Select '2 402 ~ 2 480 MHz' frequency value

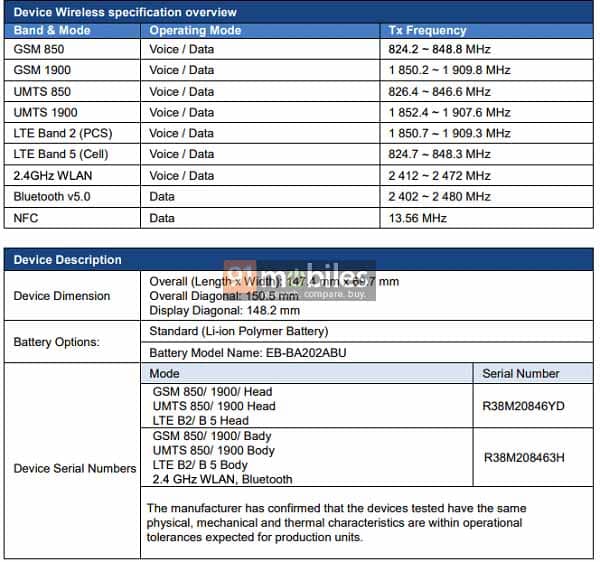439,196
